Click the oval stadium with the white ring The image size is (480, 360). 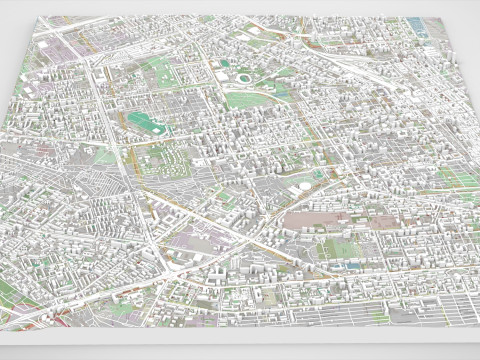tap(245, 79)
